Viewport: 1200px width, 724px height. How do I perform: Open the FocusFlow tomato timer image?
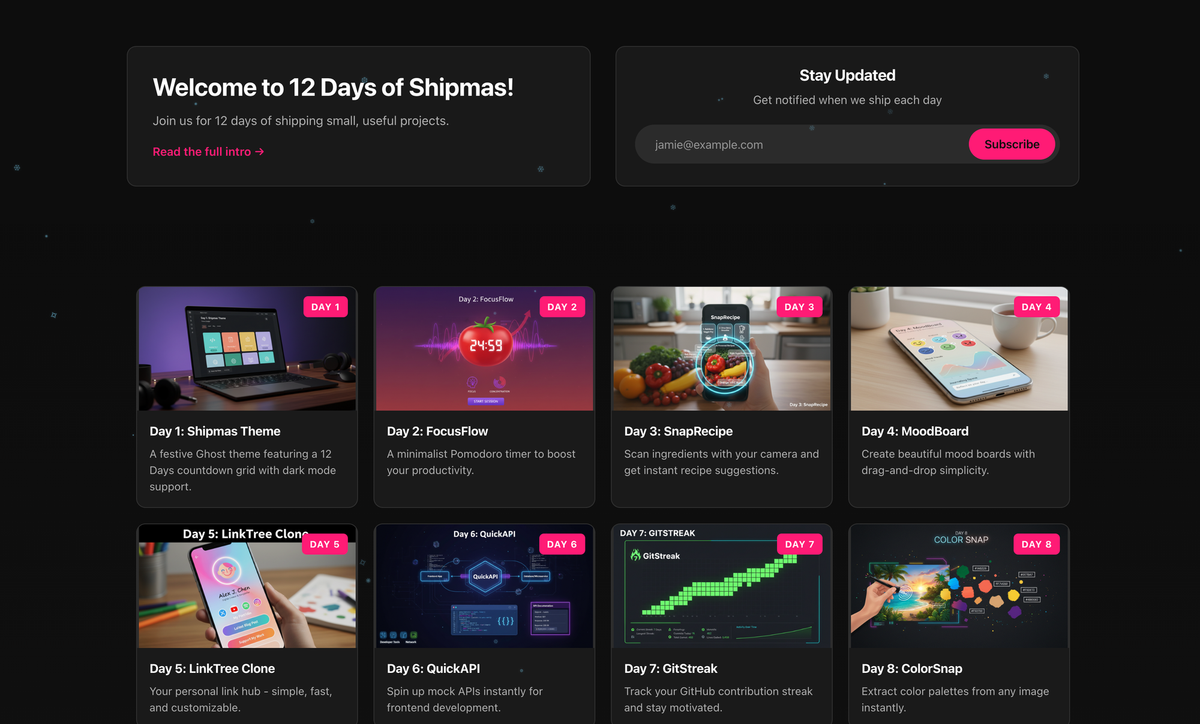click(484, 349)
